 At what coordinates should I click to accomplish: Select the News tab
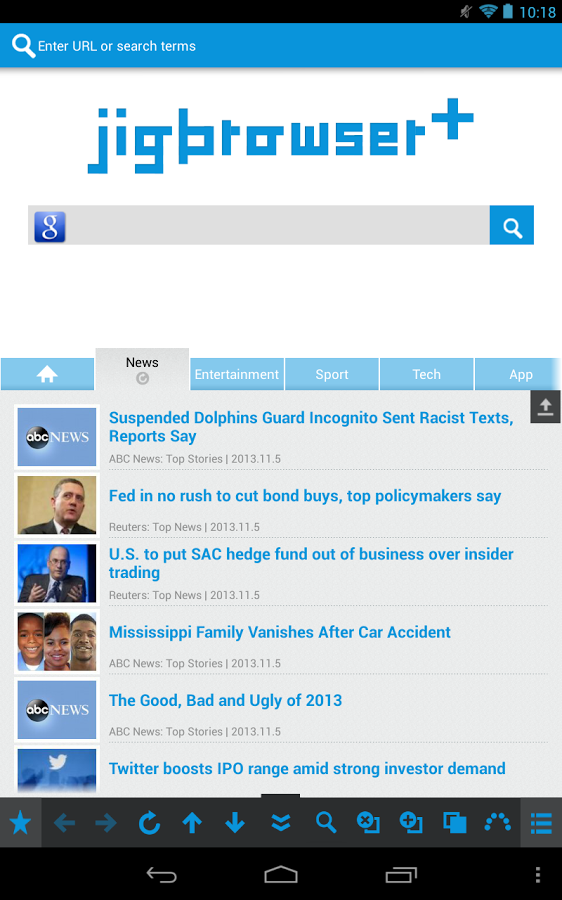click(x=142, y=370)
